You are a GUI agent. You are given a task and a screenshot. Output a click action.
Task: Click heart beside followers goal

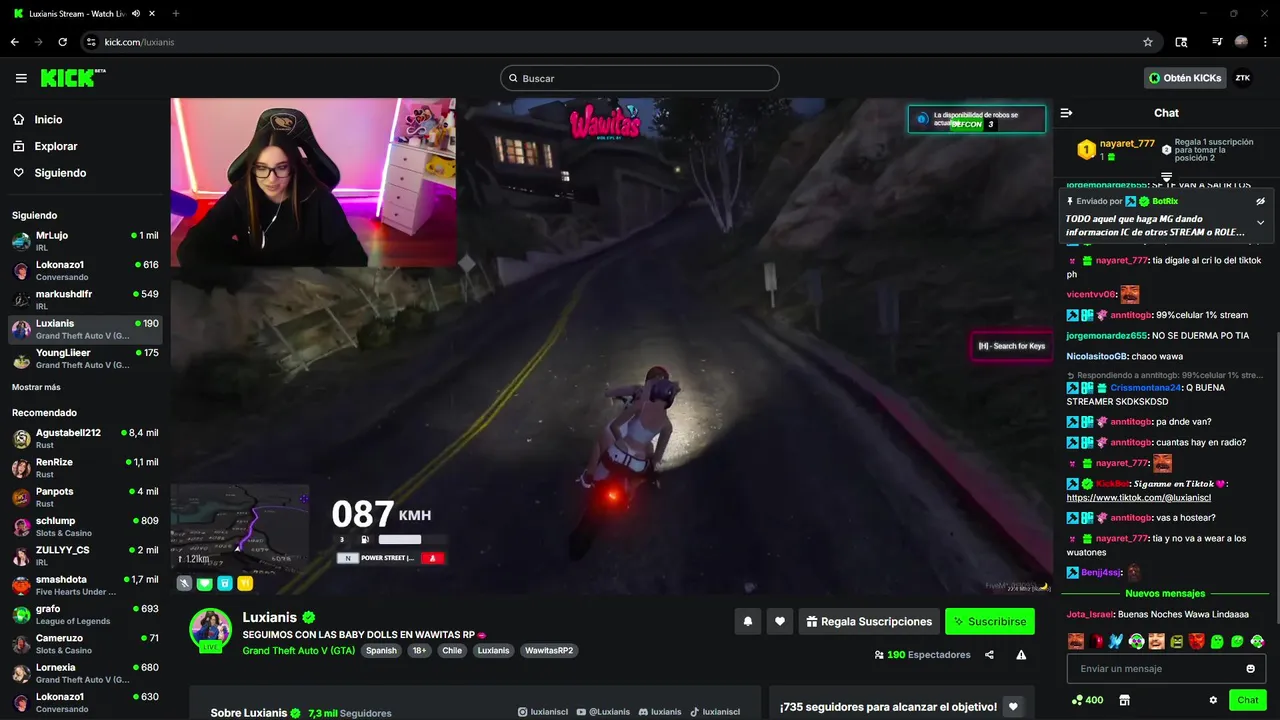(x=1013, y=707)
